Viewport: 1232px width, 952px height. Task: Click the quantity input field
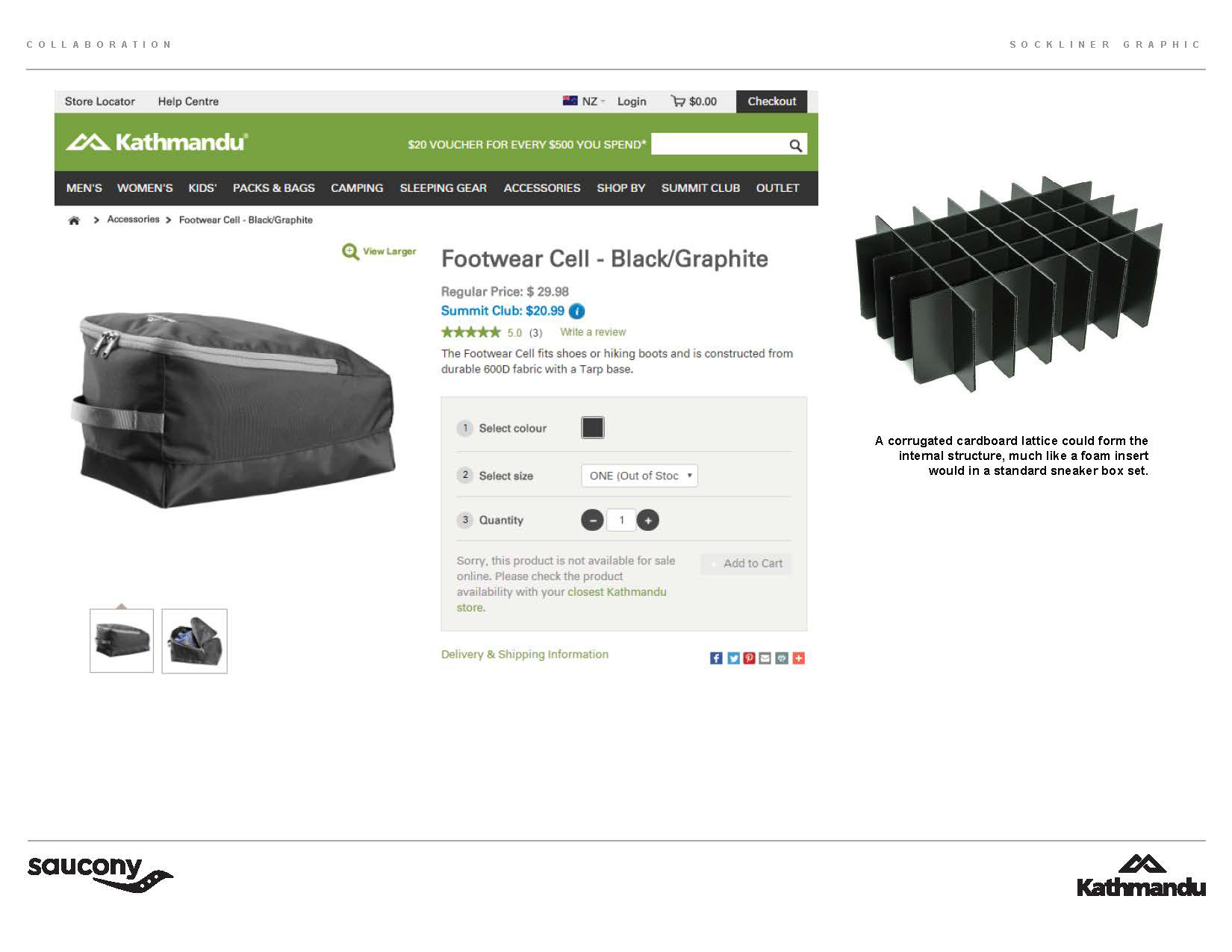621,520
